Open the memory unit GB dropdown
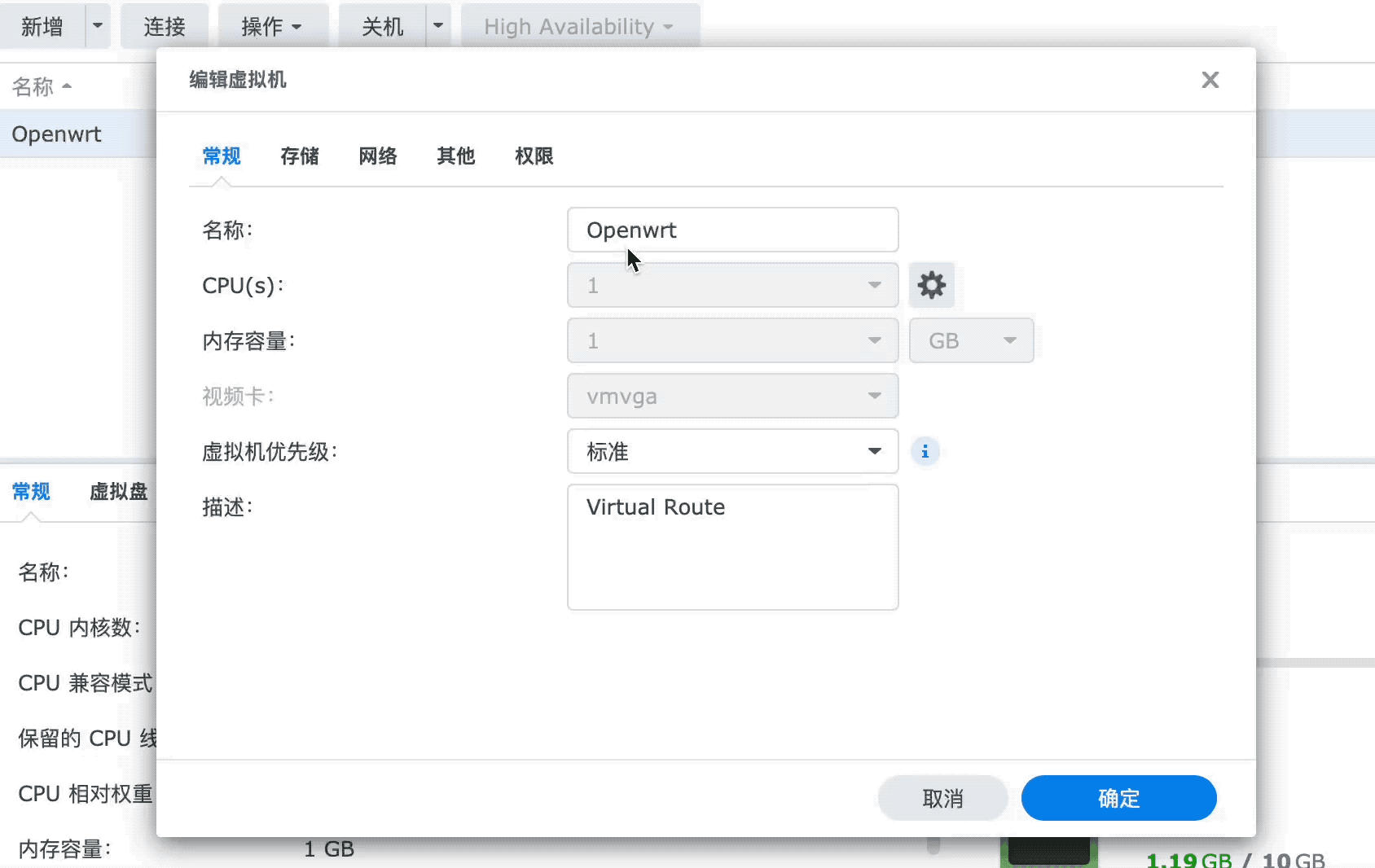Viewport: 1375px width, 868px height. (x=971, y=340)
